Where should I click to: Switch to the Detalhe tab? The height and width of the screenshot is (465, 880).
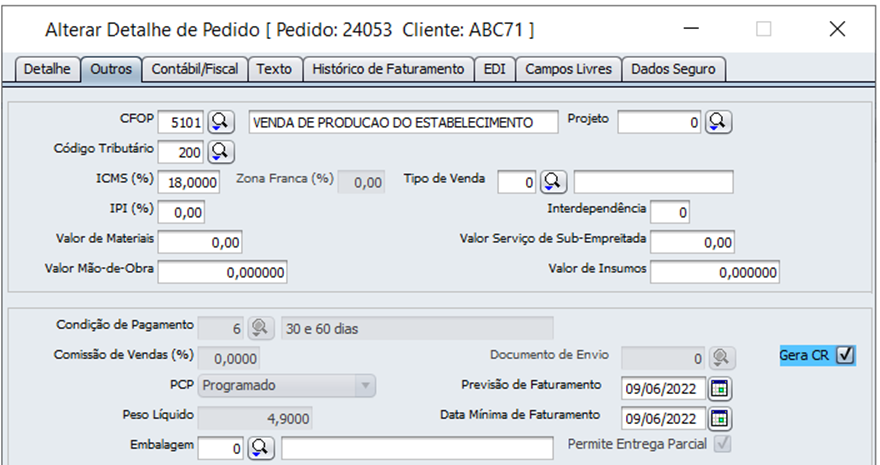(x=47, y=69)
